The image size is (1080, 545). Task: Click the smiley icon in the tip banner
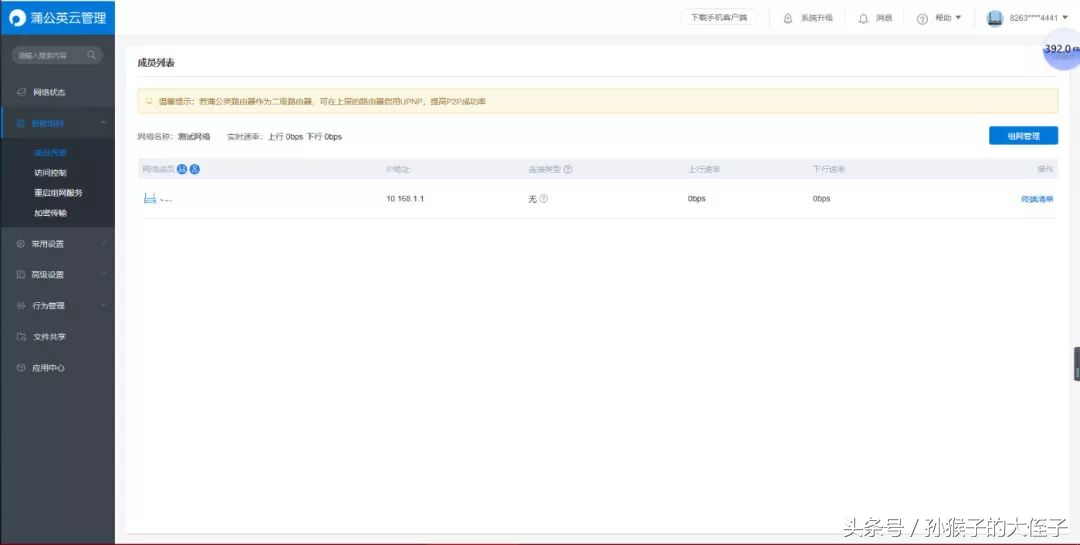[x=149, y=101]
